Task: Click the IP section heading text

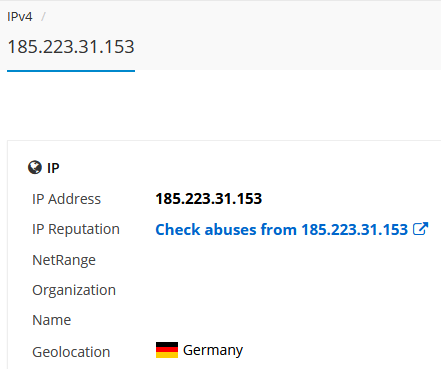Action: (53, 168)
